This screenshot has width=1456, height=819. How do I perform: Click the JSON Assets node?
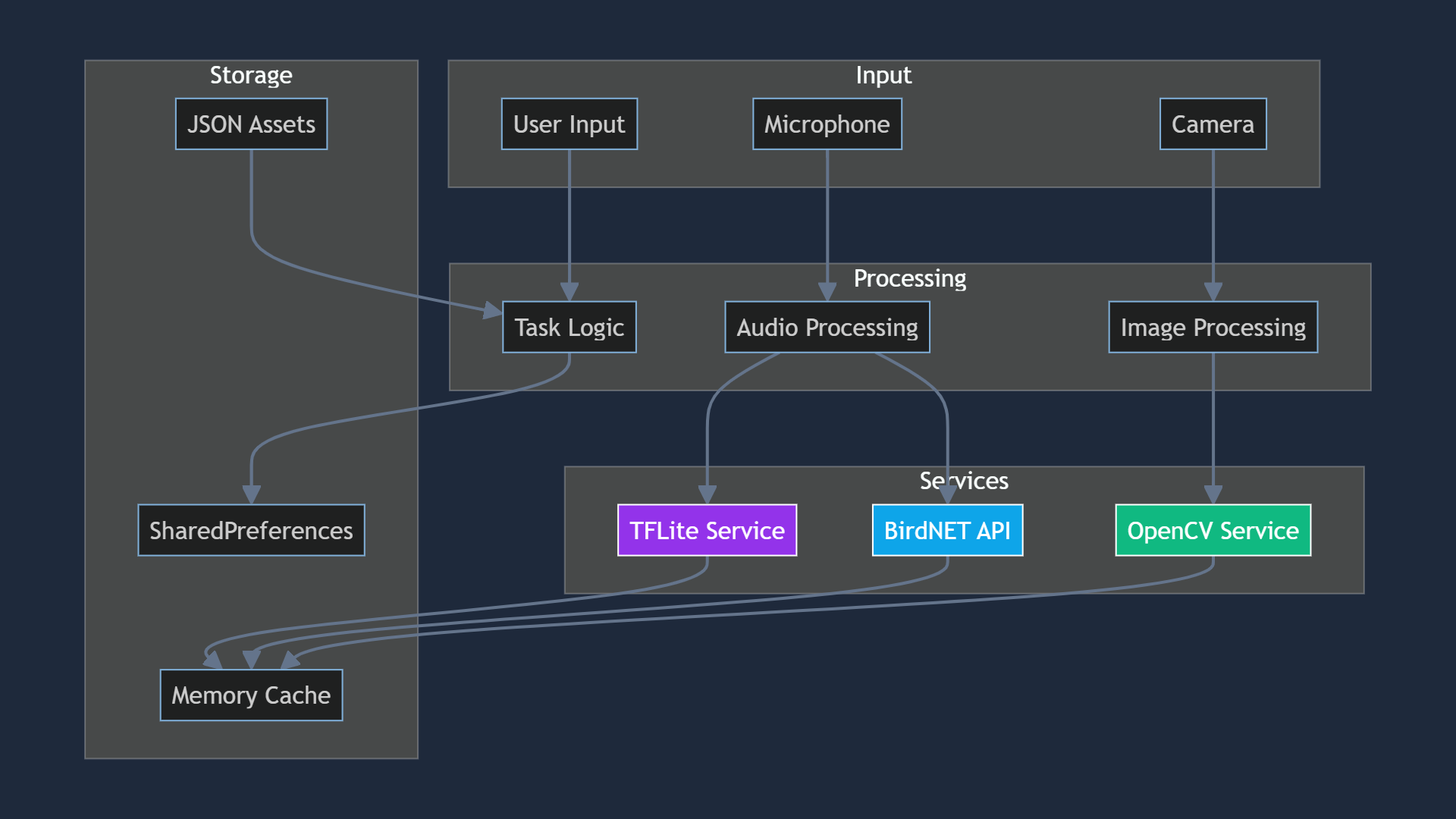[x=251, y=124]
